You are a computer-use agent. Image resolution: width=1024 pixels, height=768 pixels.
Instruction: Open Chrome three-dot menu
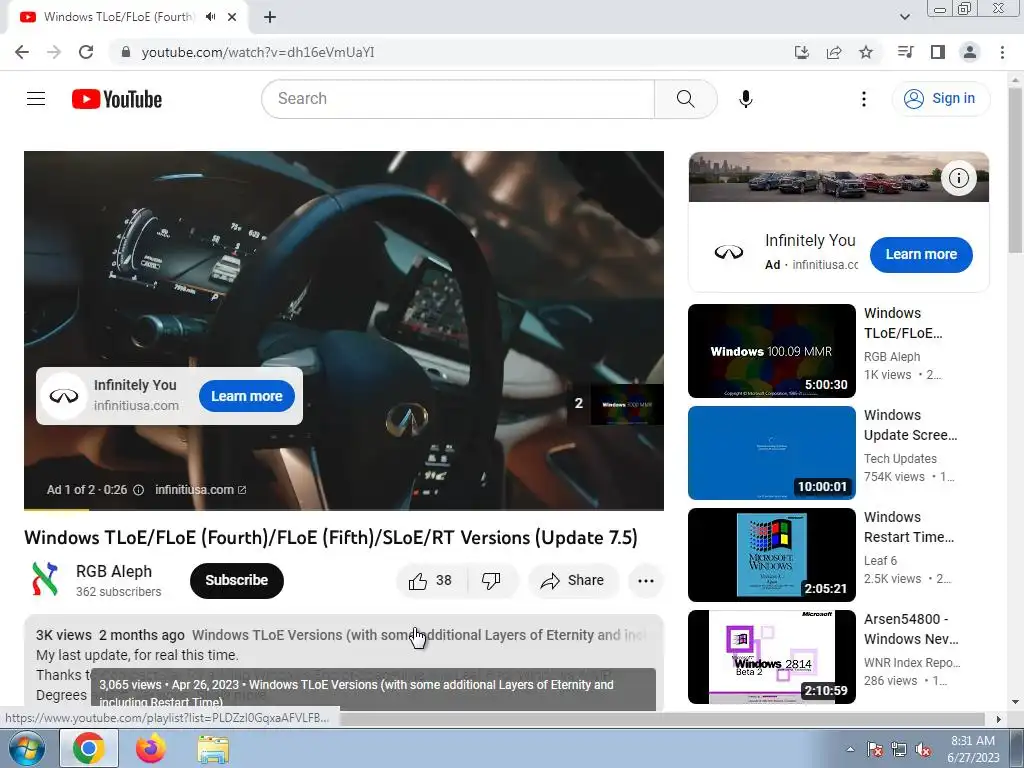(x=1002, y=52)
